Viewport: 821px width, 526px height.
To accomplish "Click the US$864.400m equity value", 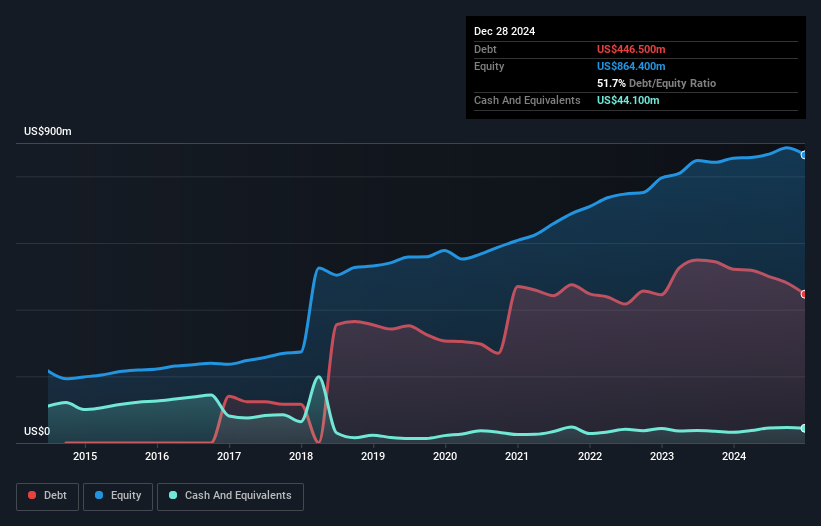I will pyautogui.click(x=631, y=66).
